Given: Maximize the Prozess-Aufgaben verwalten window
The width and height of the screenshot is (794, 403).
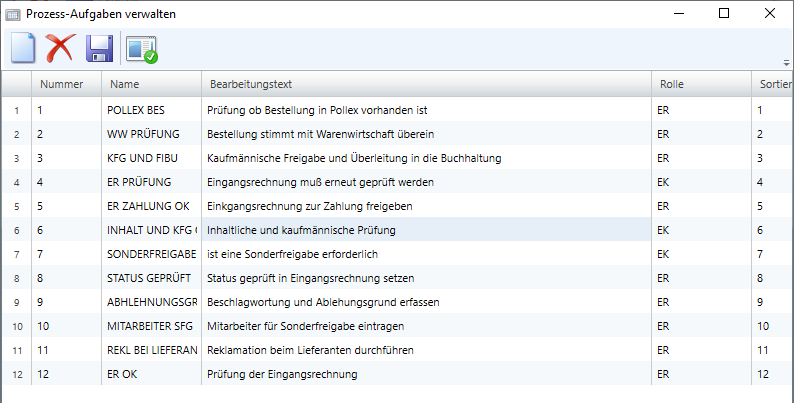Looking at the screenshot, I should 724,14.
